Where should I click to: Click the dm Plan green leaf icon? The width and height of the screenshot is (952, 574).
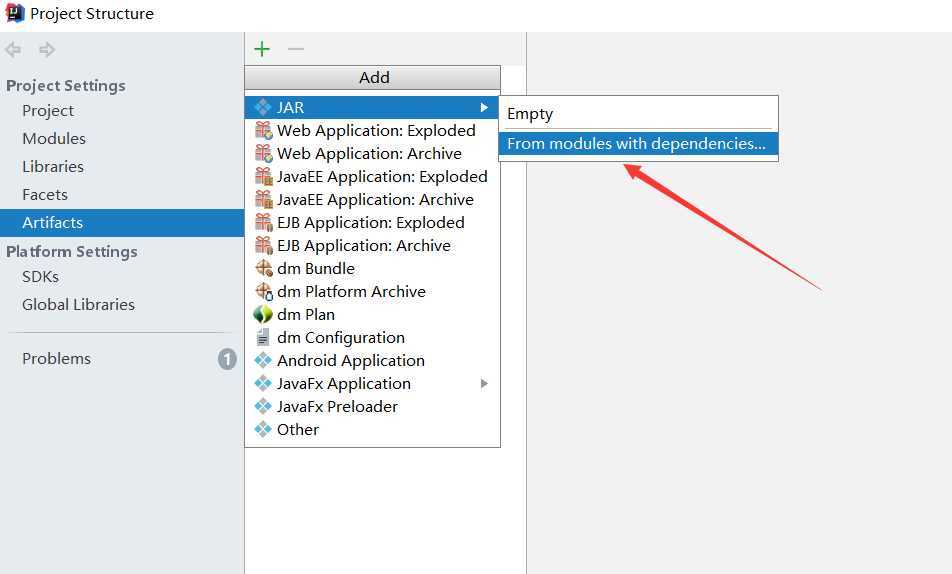263,315
